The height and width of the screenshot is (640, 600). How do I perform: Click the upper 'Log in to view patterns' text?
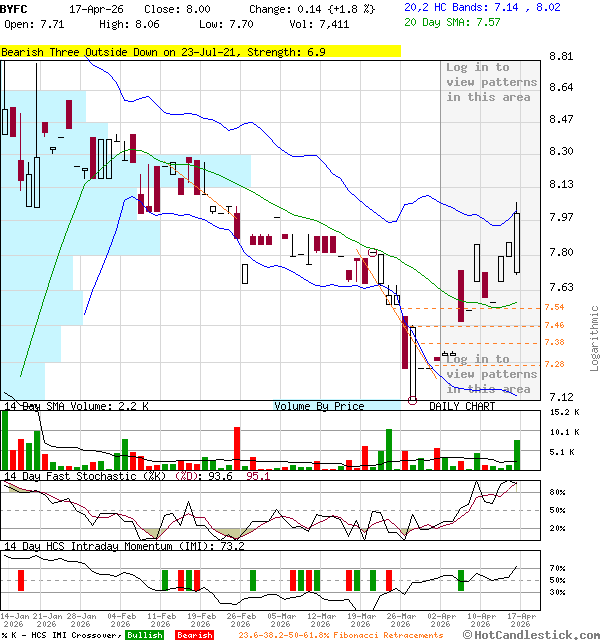(x=491, y=82)
